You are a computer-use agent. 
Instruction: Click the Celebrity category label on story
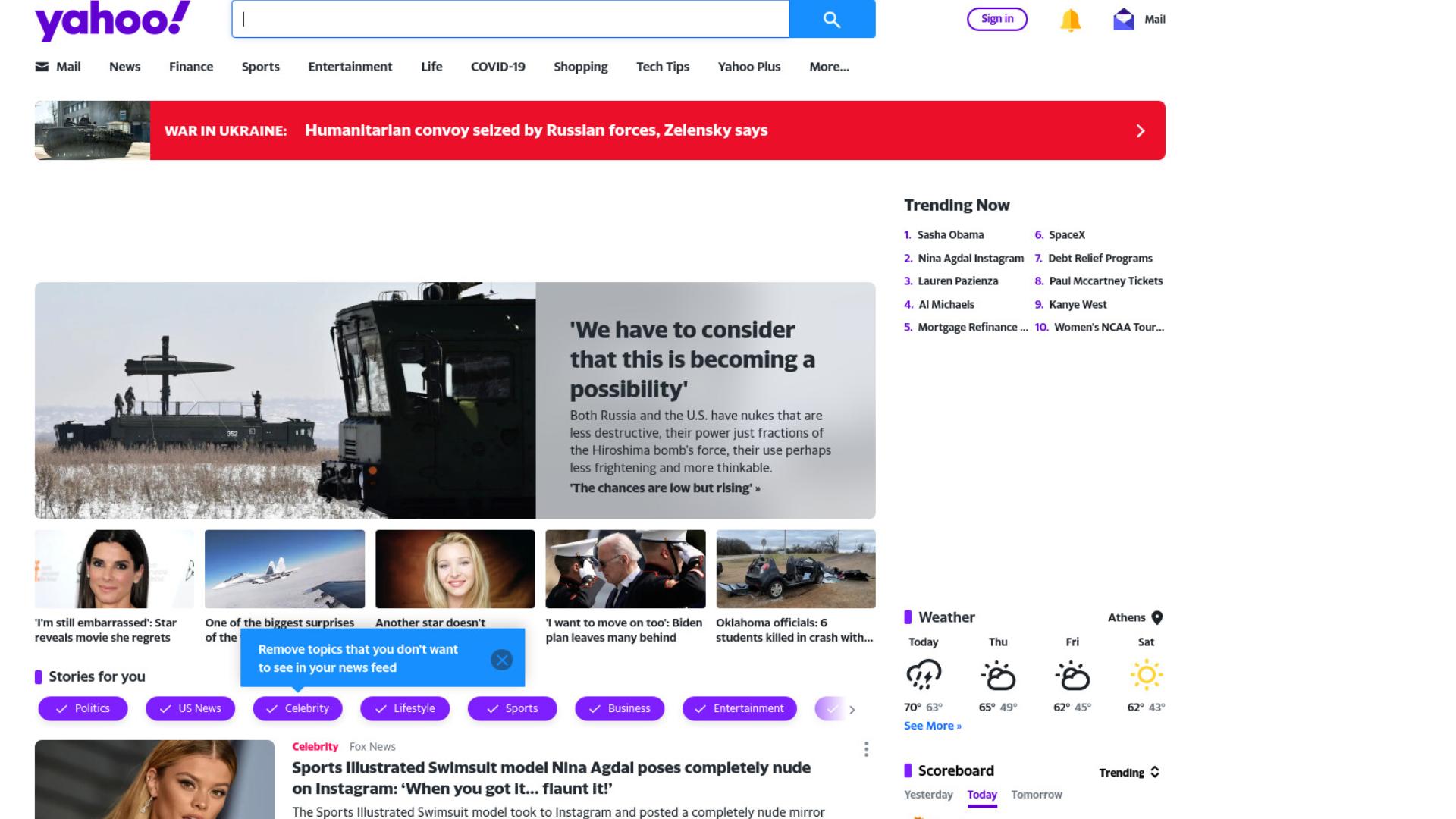pos(315,747)
